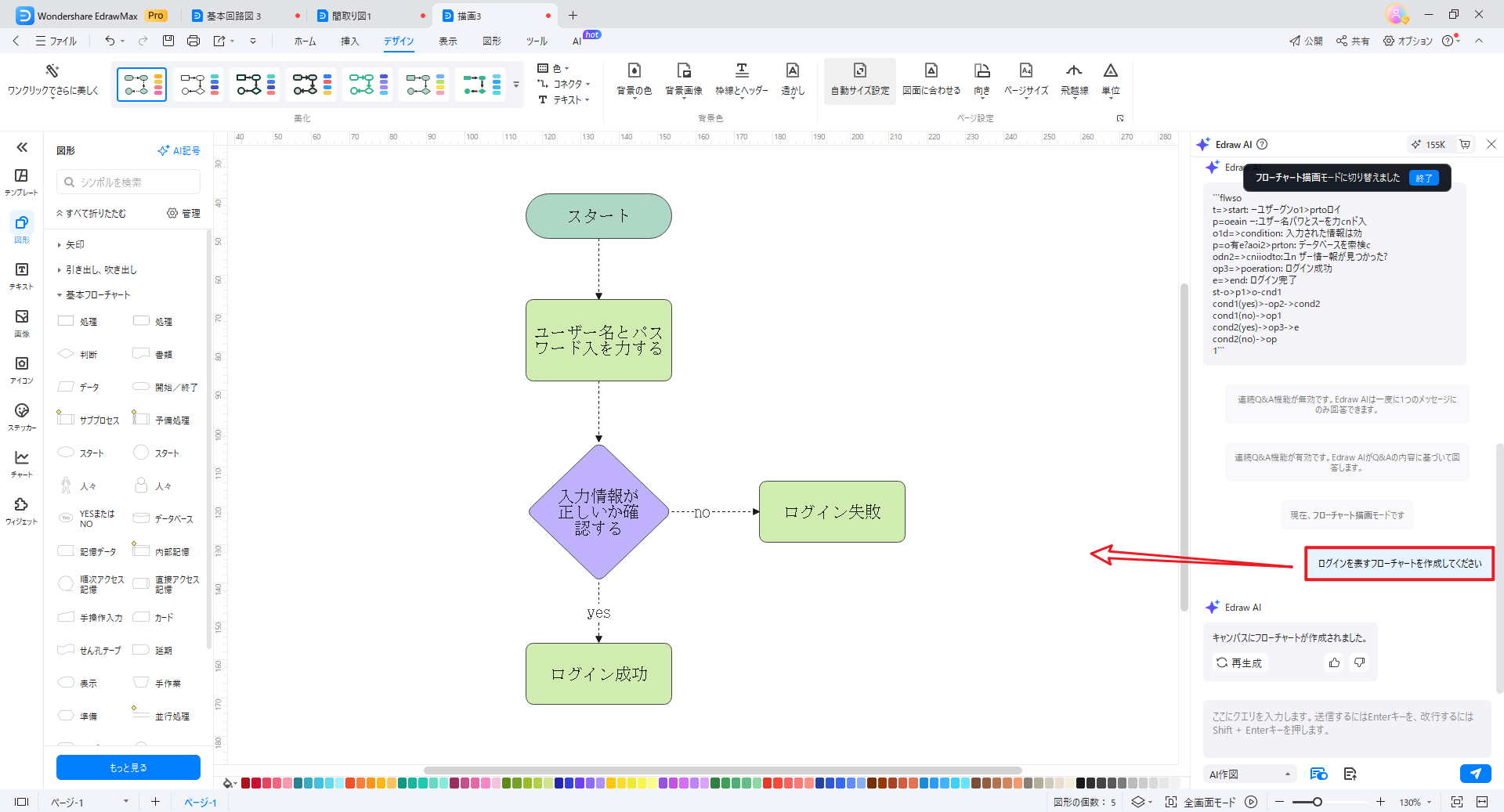Click thumbs up on AI response
This screenshot has height=812, width=1504.
1334,662
